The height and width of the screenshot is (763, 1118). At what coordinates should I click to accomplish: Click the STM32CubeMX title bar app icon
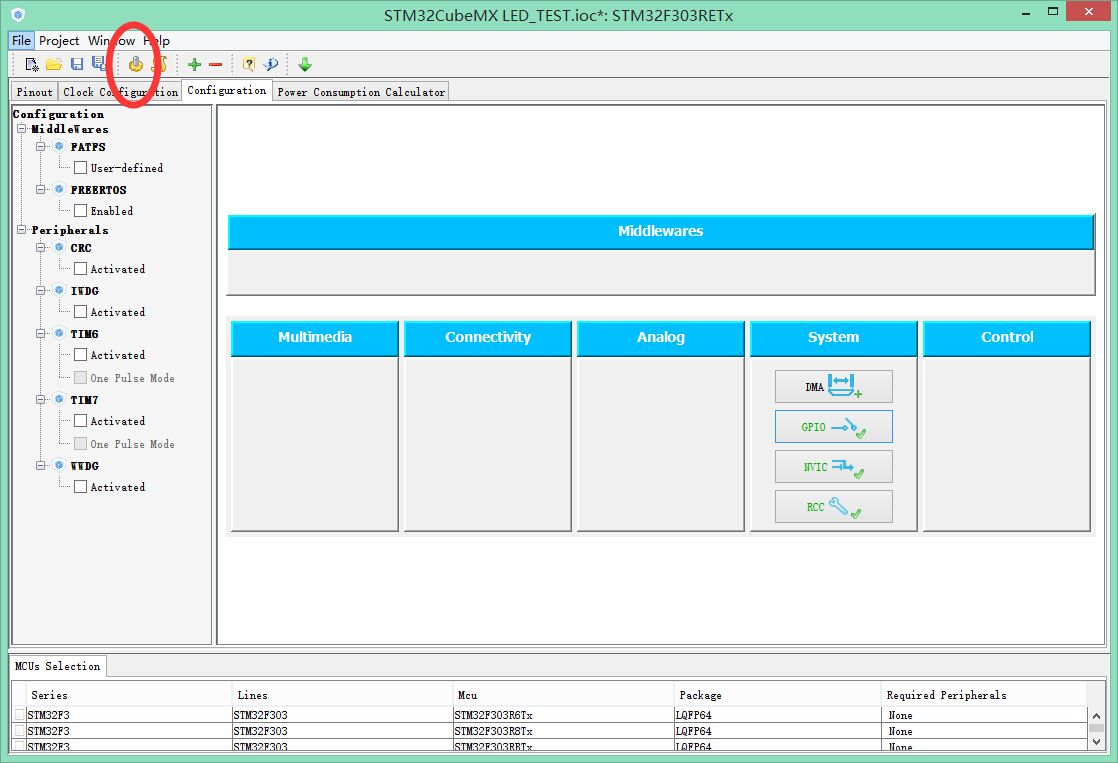coord(19,14)
